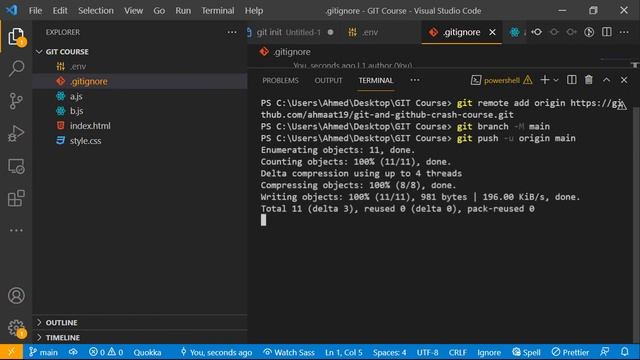Change Spaces: 4 indentation setting
The image size is (640, 360).
(x=389, y=352)
